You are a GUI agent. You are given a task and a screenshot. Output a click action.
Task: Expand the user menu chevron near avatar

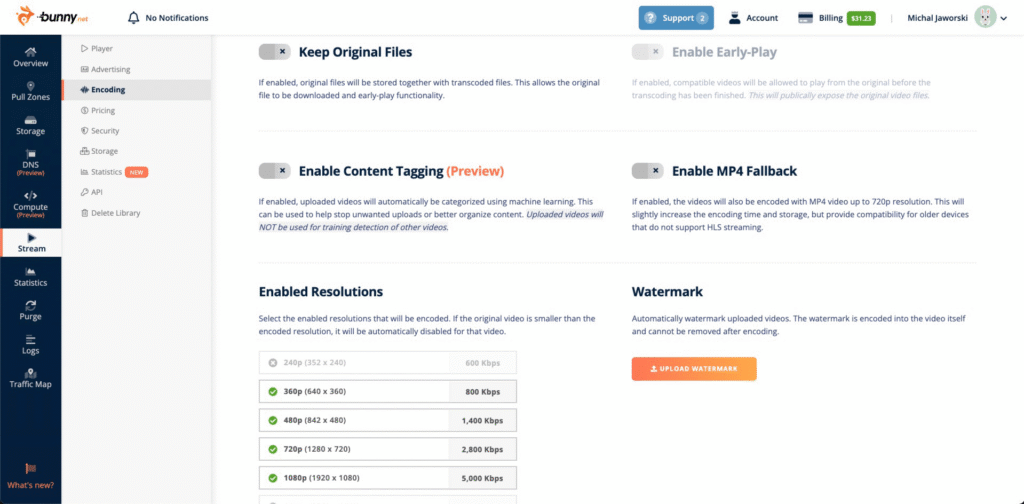1004,18
